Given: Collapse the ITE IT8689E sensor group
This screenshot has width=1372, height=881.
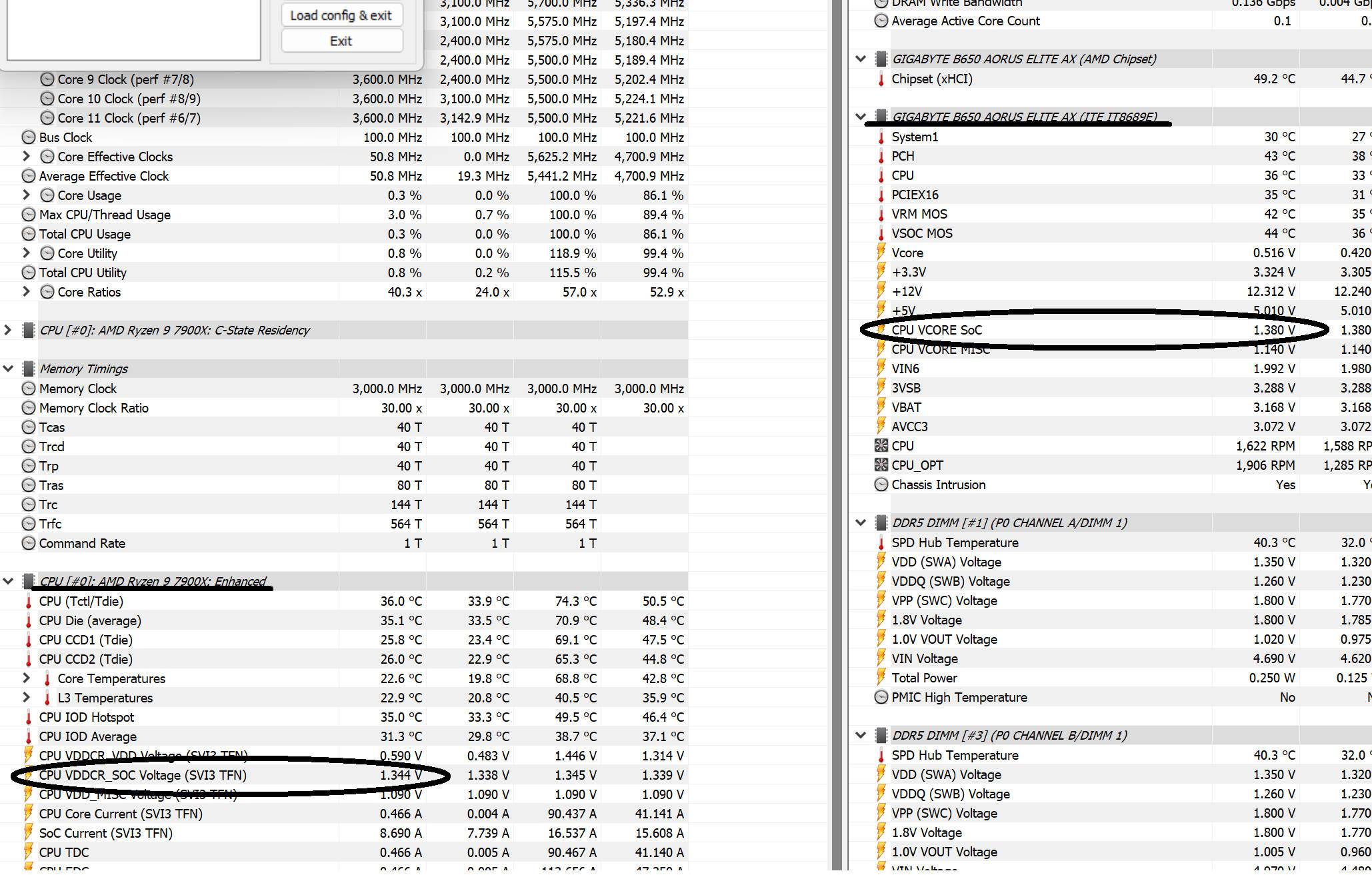Looking at the screenshot, I should click(861, 117).
